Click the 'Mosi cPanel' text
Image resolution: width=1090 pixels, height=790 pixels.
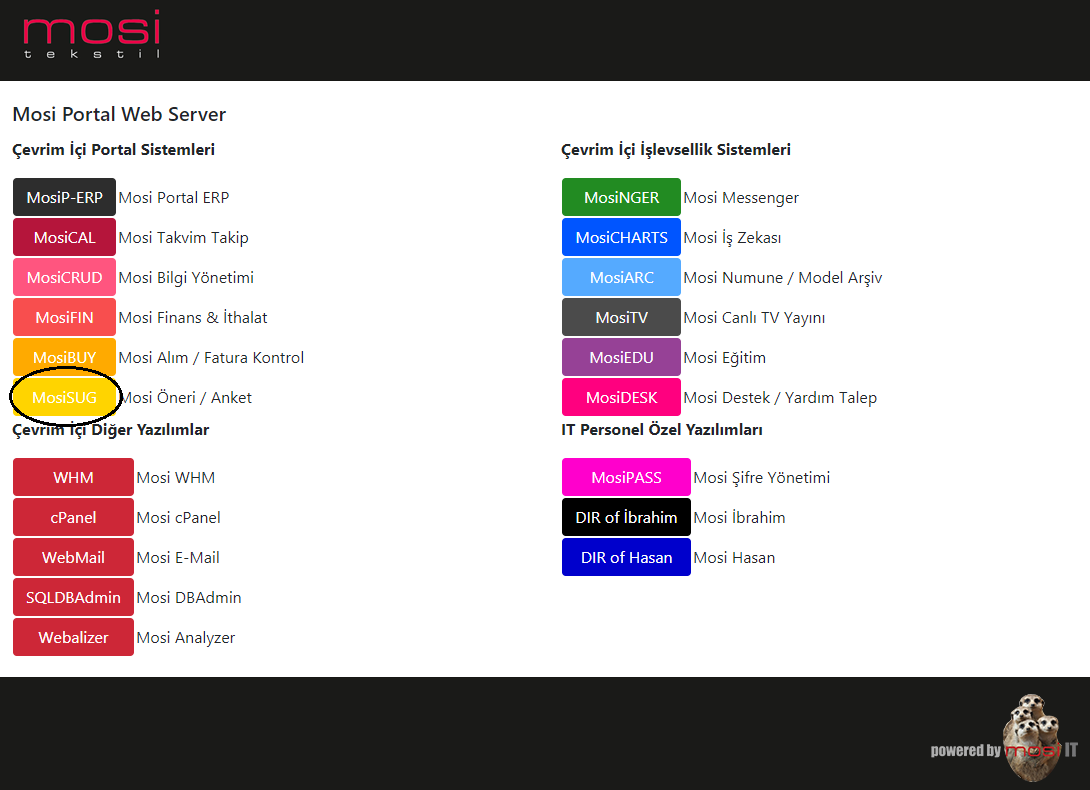tap(179, 517)
